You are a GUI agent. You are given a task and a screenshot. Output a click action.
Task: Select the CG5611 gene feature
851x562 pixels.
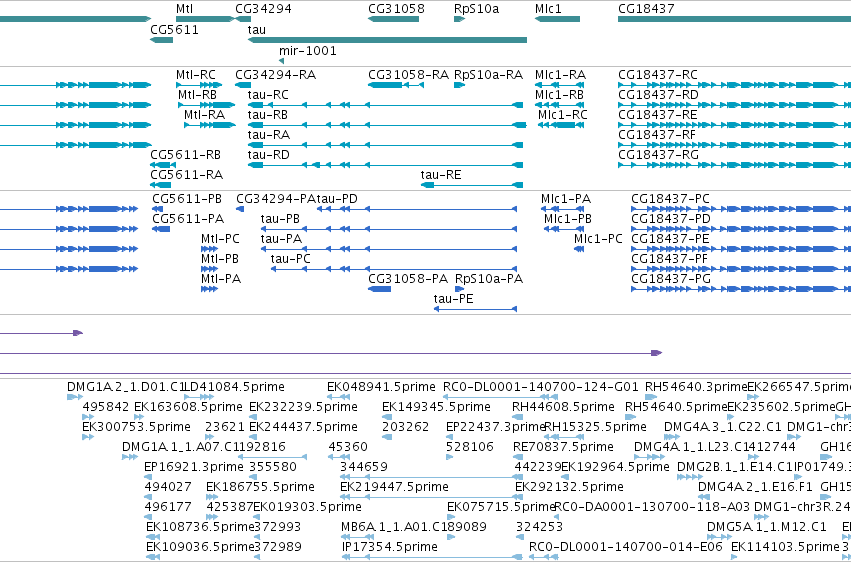point(161,40)
